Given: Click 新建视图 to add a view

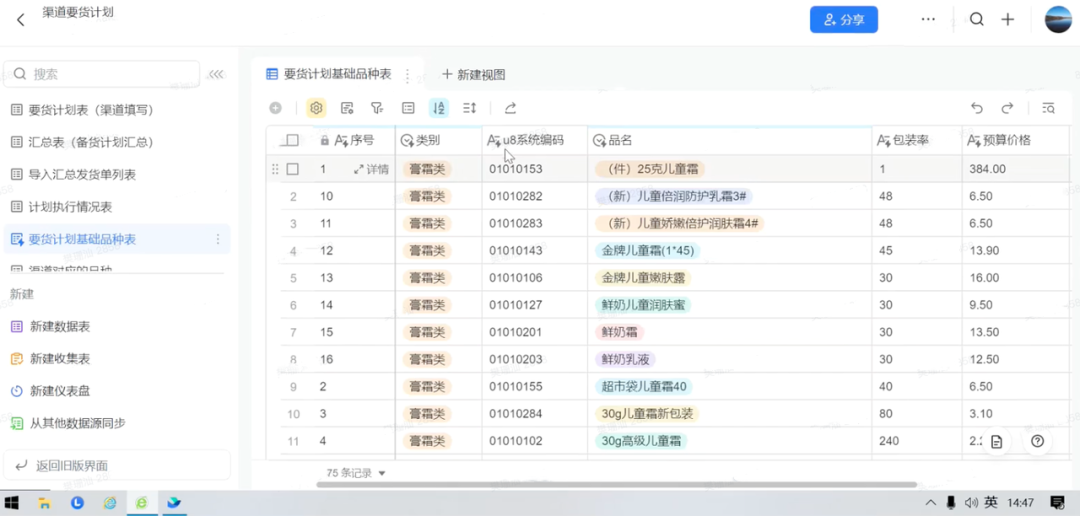Looking at the screenshot, I should pos(474,74).
